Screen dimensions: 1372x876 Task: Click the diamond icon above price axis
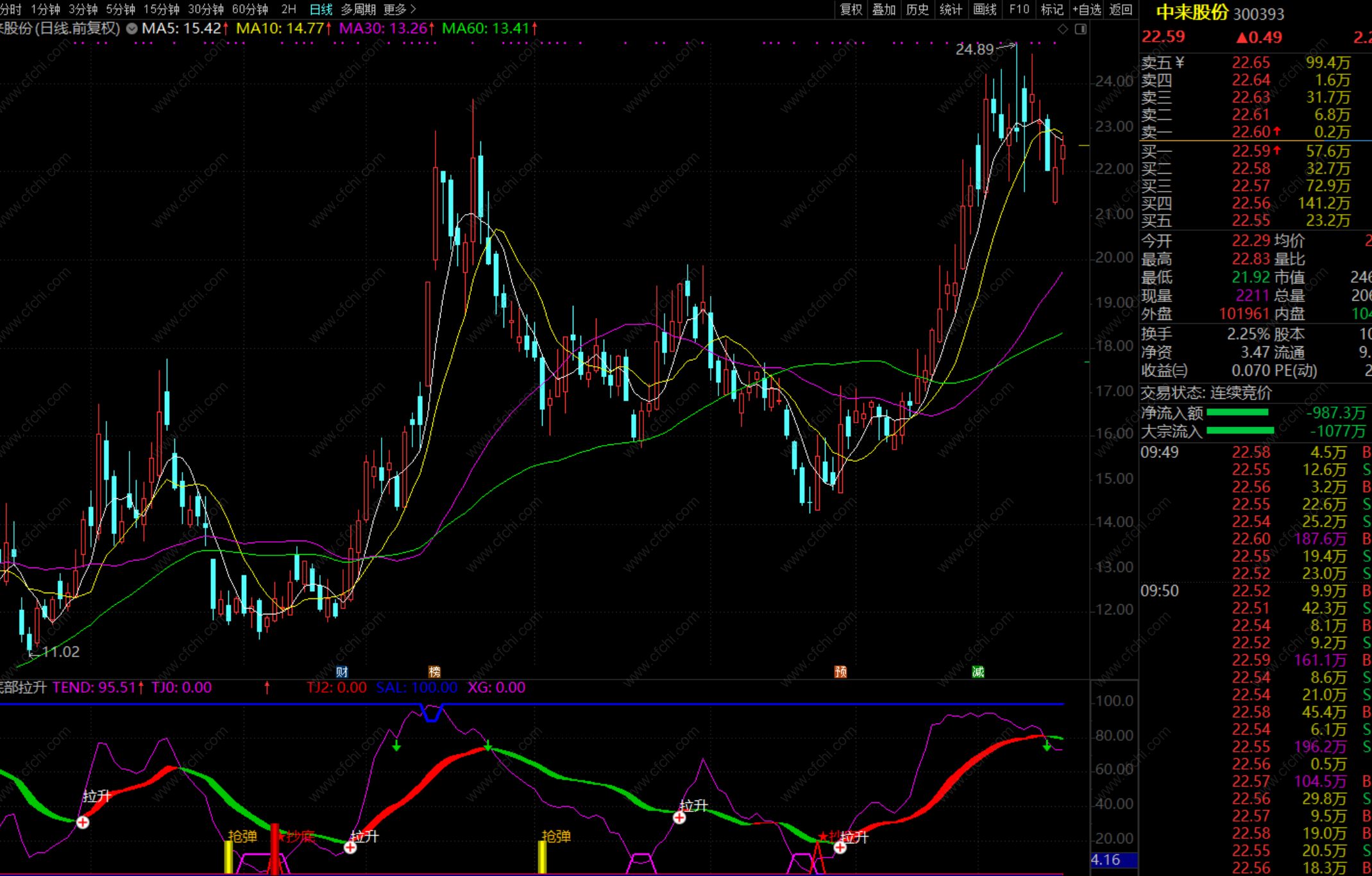pyautogui.click(x=1063, y=29)
